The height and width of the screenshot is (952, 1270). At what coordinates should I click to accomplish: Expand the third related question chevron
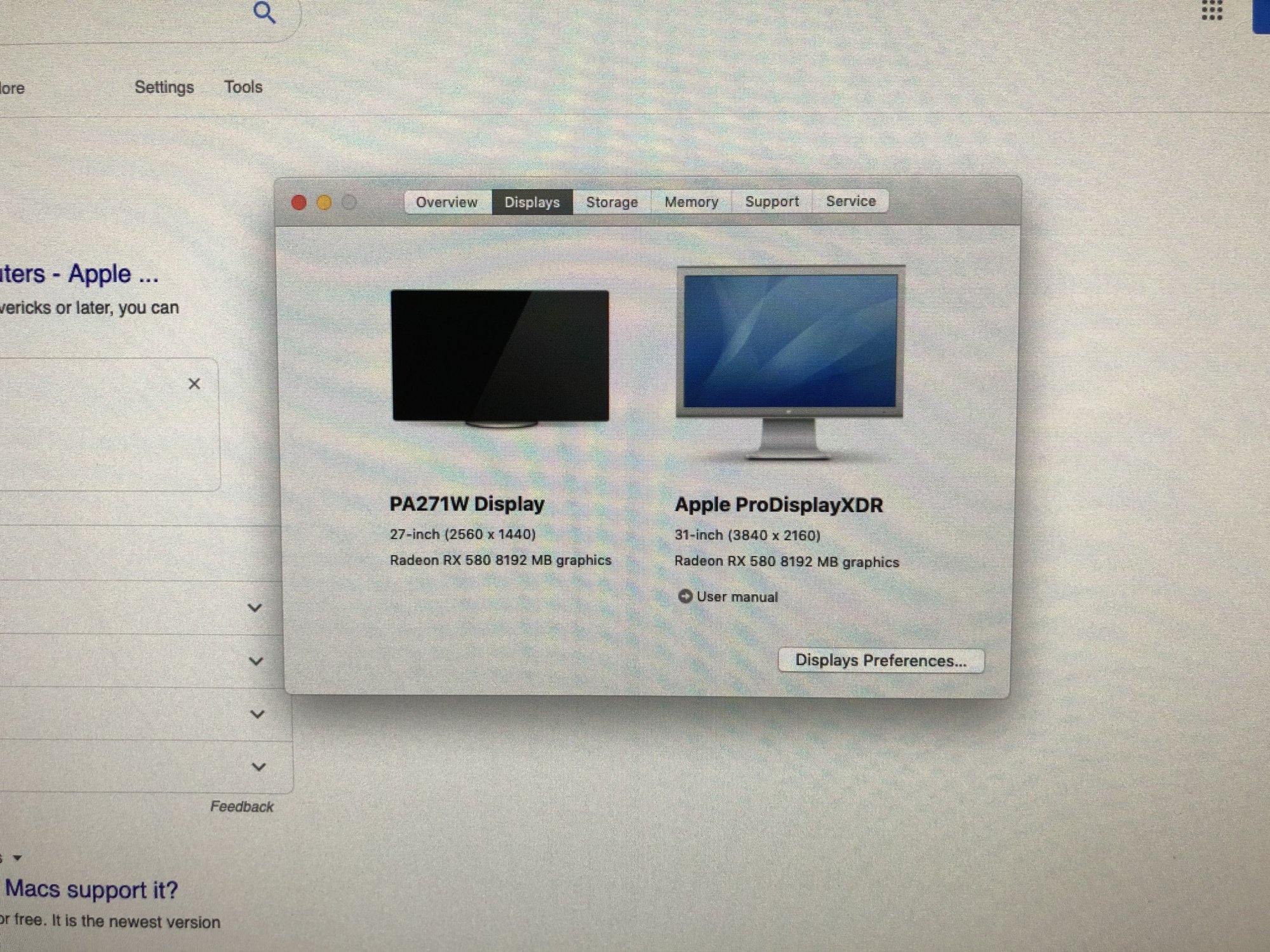[x=257, y=714]
